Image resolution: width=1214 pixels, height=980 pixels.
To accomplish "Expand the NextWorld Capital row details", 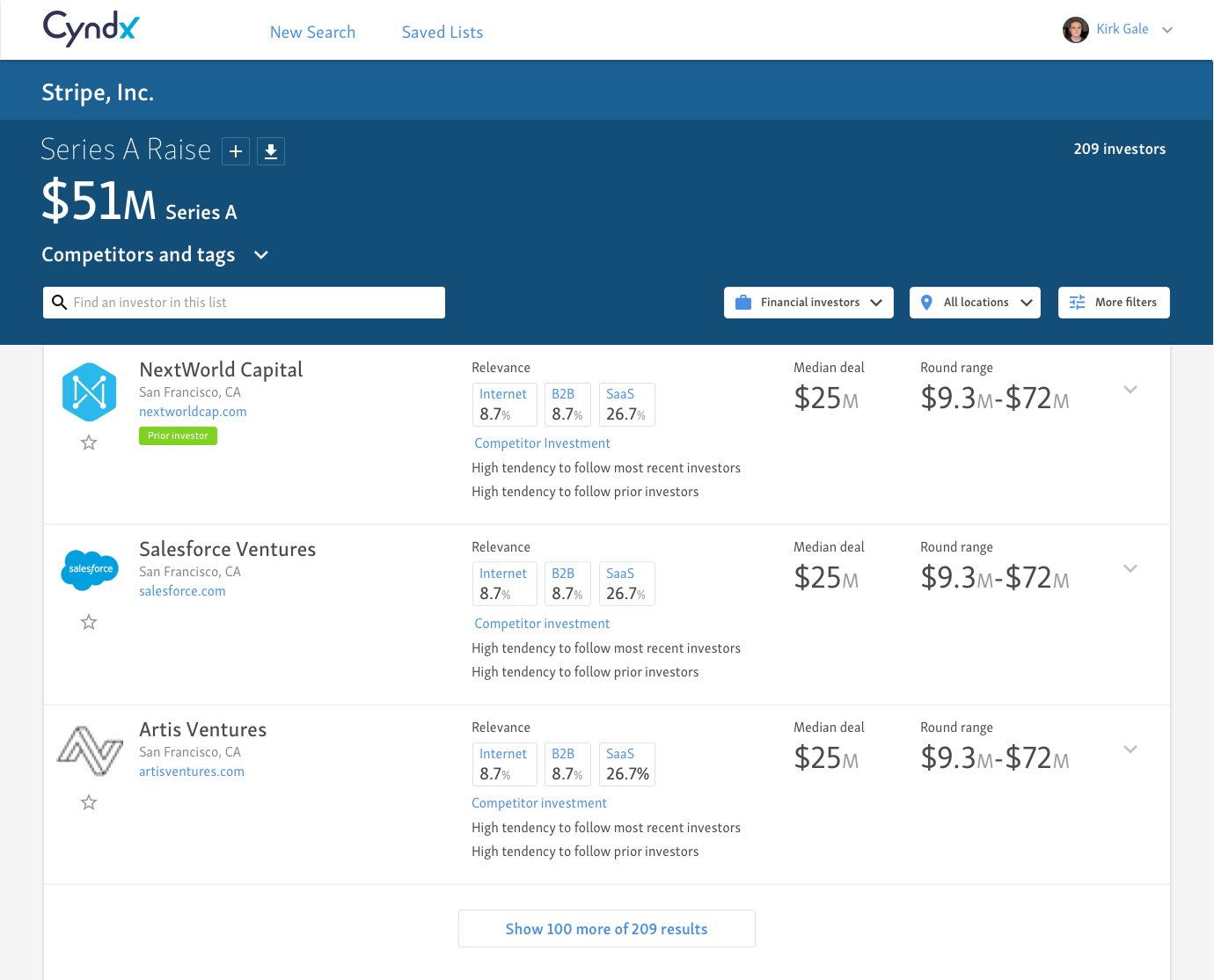I will (1130, 390).
